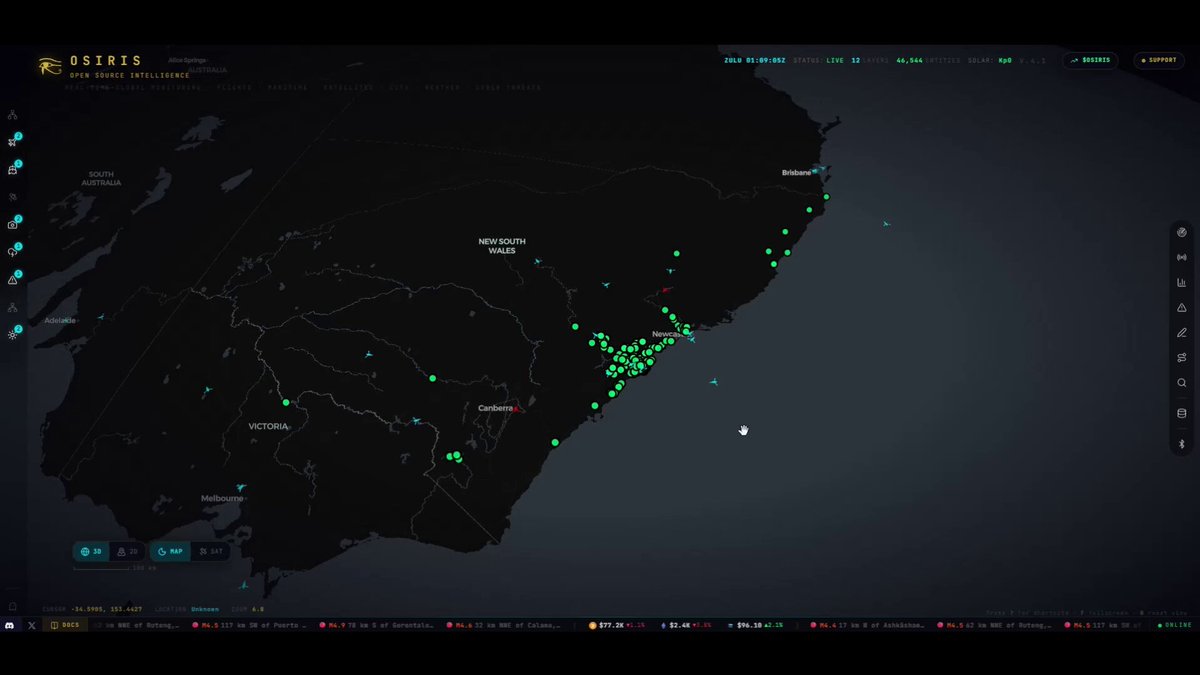
Task: Open the camera layer icon in left sidebar
Action: [x=13, y=225]
